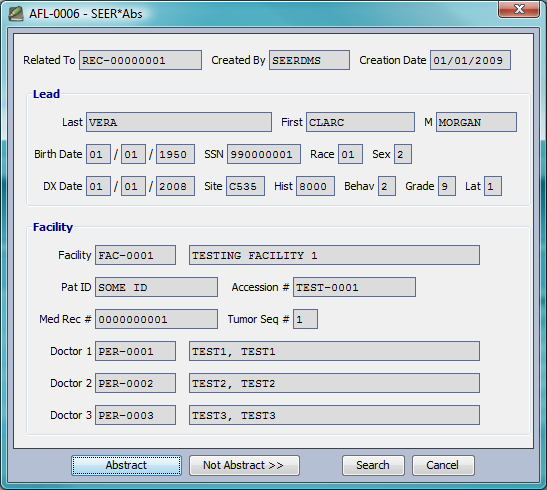The width and height of the screenshot is (547, 490).
Task: Select the Site field C535
Action: point(245,186)
